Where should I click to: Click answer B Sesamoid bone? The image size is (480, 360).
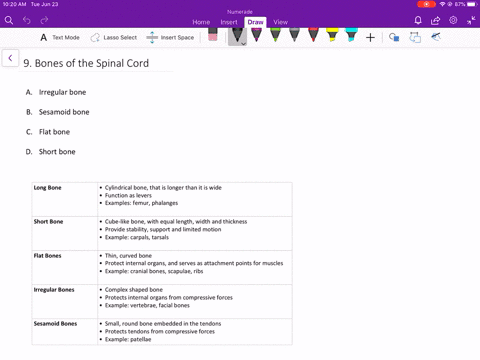pyautogui.click(x=58, y=112)
